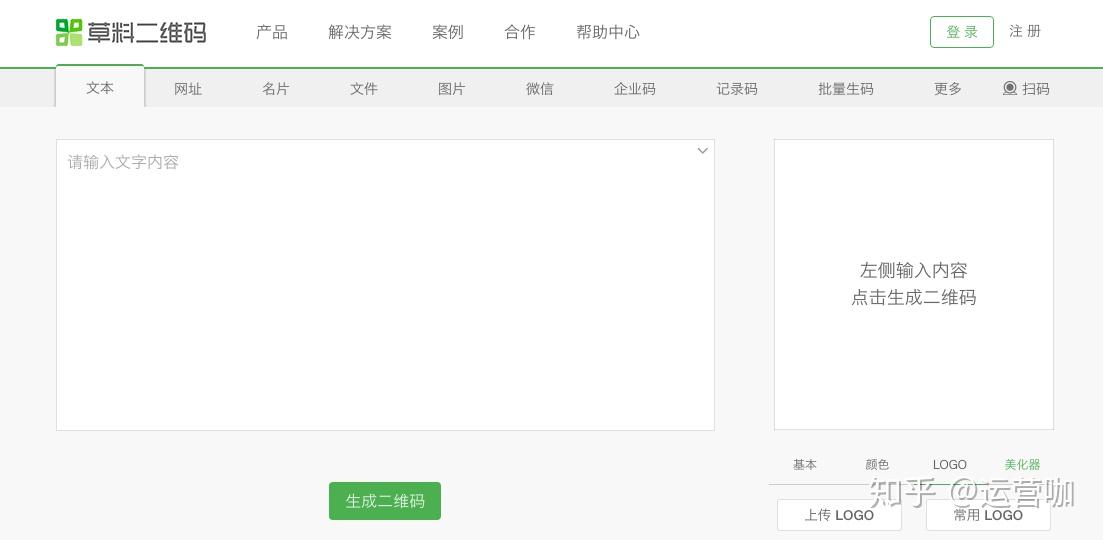Open the 合作 menu item
Image resolution: width=1103 pixels, height=540 pixels.
[519, 32]
